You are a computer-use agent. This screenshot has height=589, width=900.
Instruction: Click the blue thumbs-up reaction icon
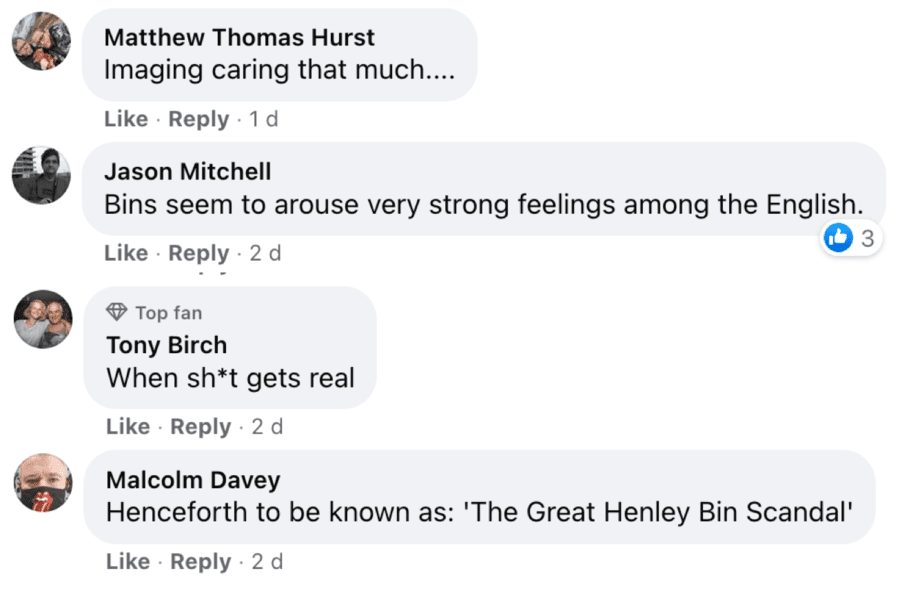[x=839, y=238]
